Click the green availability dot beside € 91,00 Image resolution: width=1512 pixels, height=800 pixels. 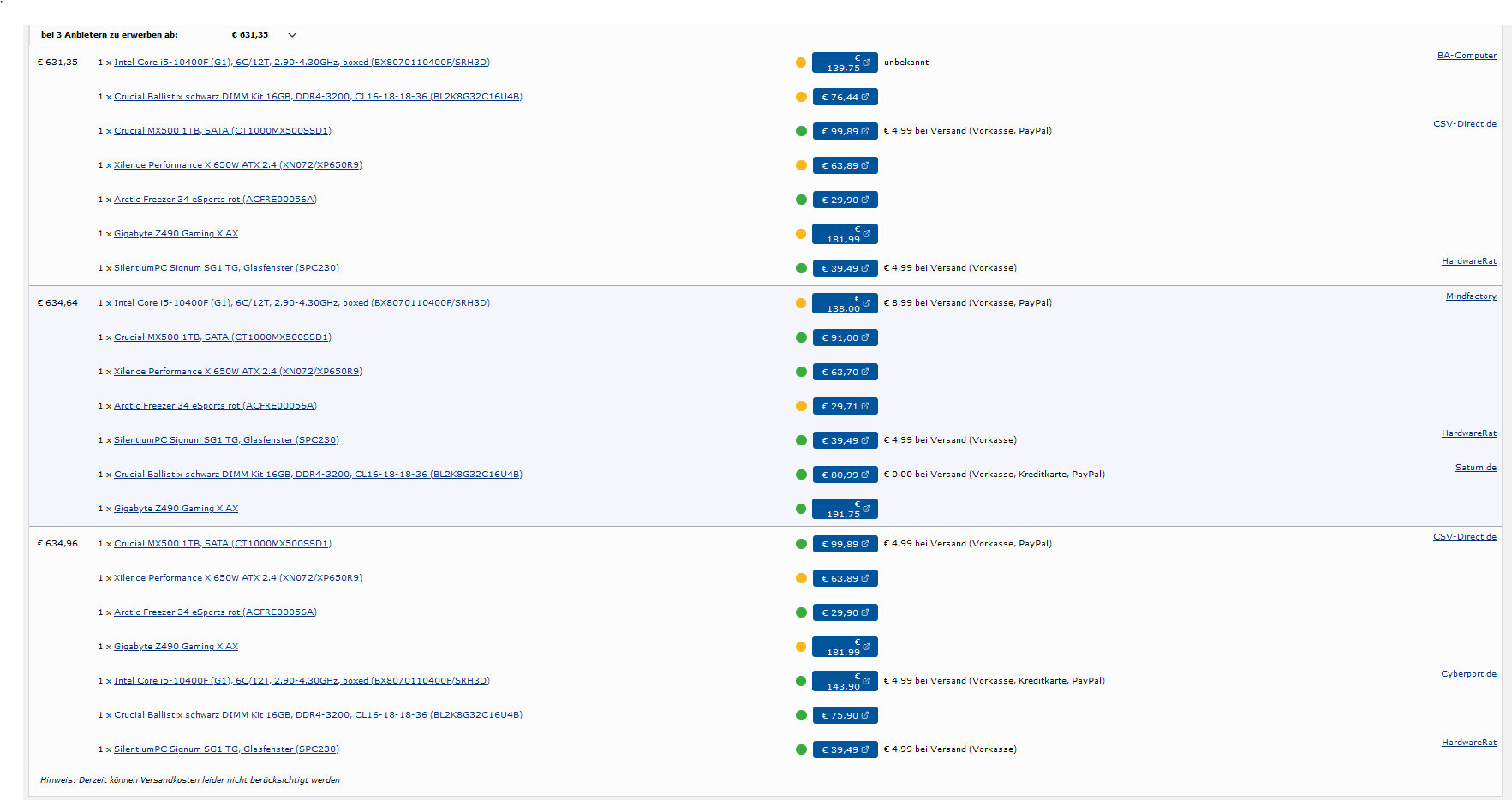(801, 337)
